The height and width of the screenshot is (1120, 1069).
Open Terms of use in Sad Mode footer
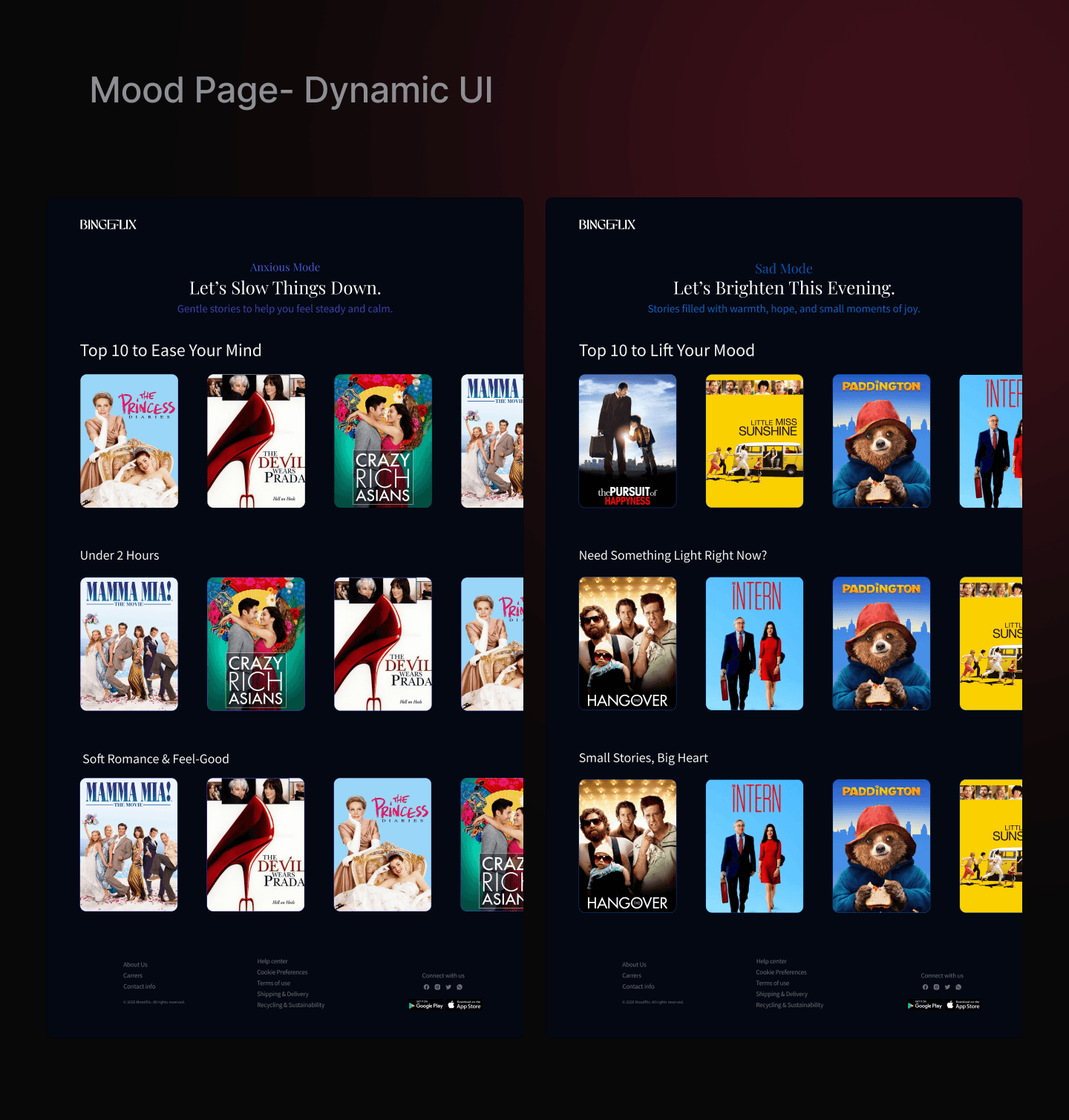pos(773,983)
